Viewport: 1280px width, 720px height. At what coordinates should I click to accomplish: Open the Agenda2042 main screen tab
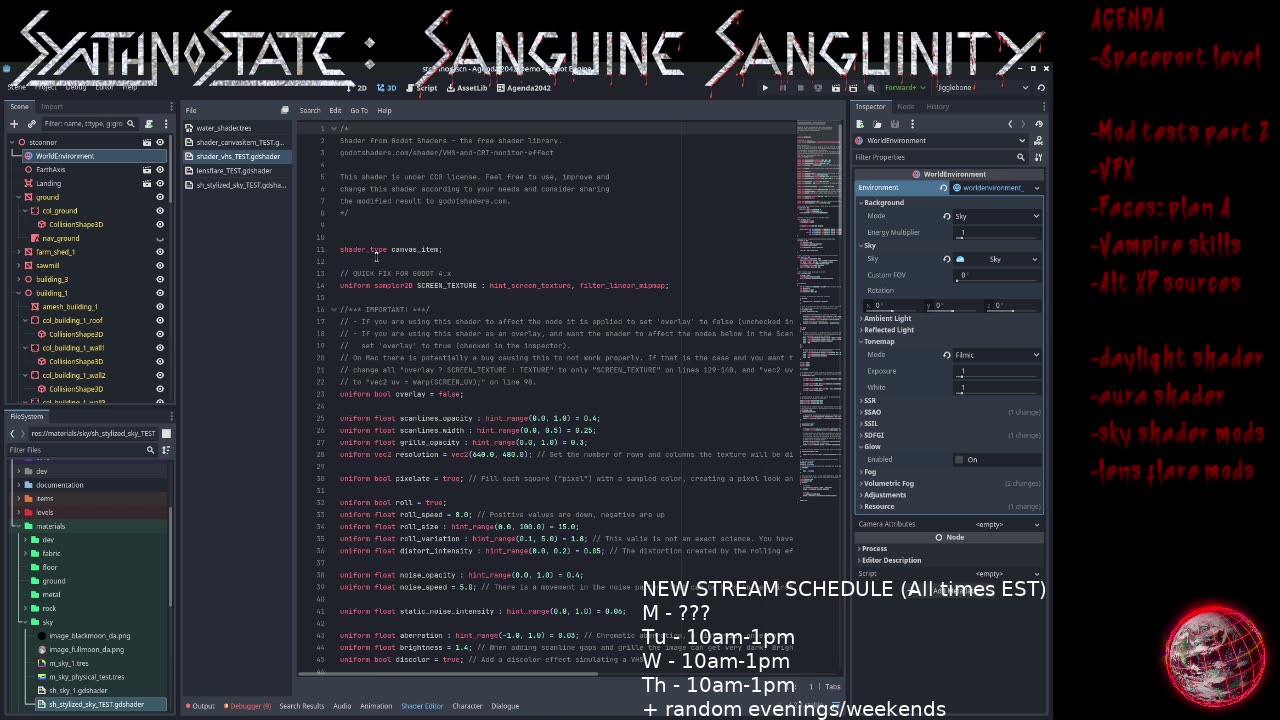(524, 88)
